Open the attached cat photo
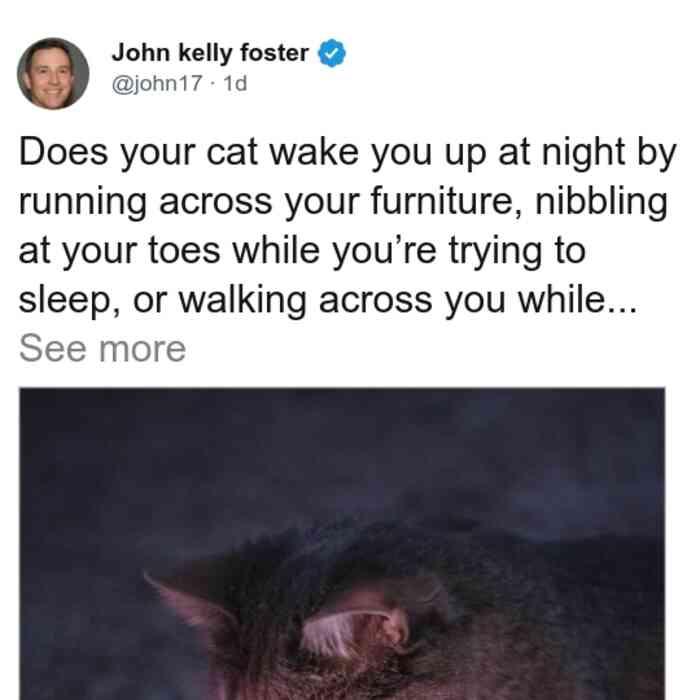The width and height of the screenshot is (700, 700). click(x=342, y=543)
